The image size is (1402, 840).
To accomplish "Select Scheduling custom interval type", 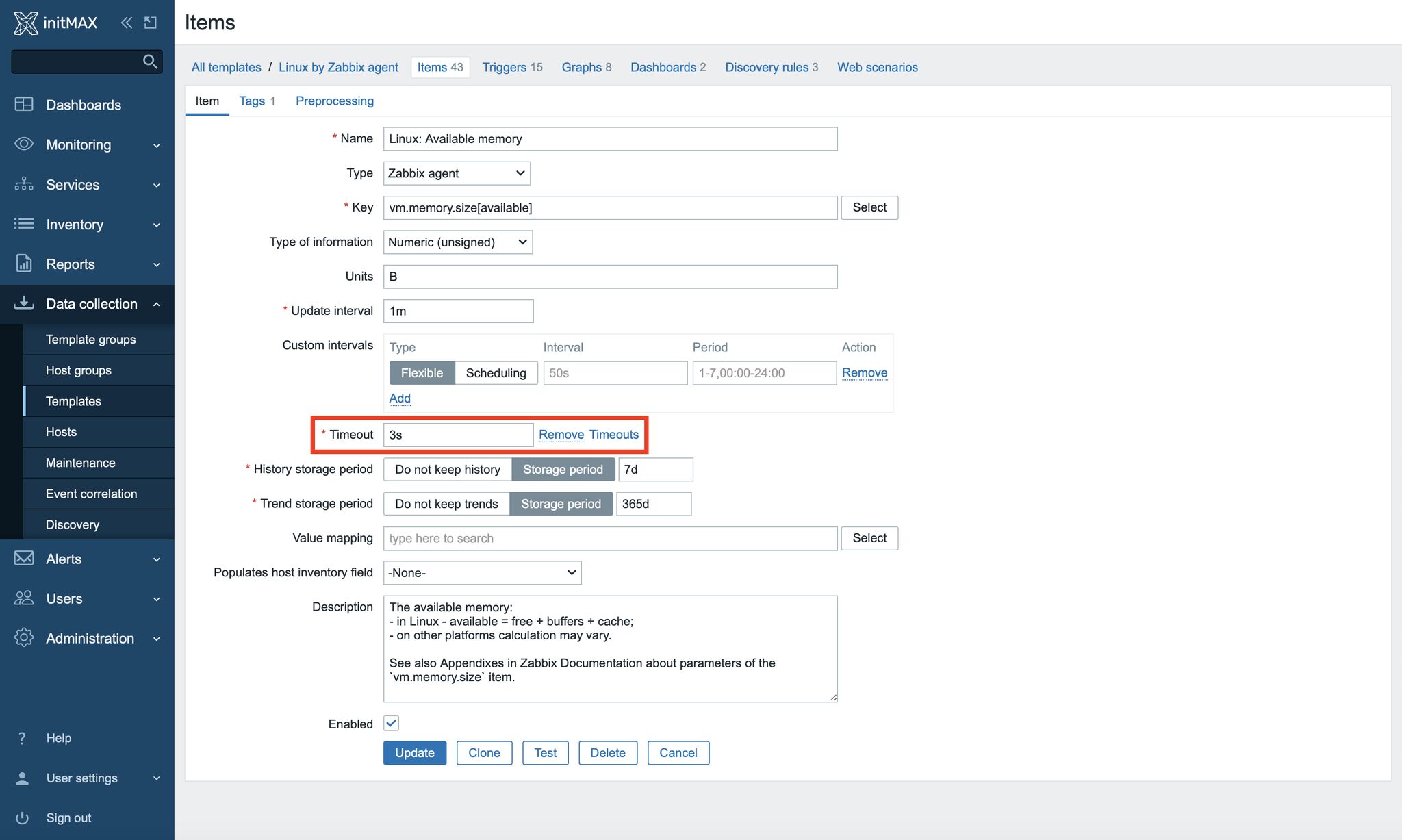I will (496, 373).
